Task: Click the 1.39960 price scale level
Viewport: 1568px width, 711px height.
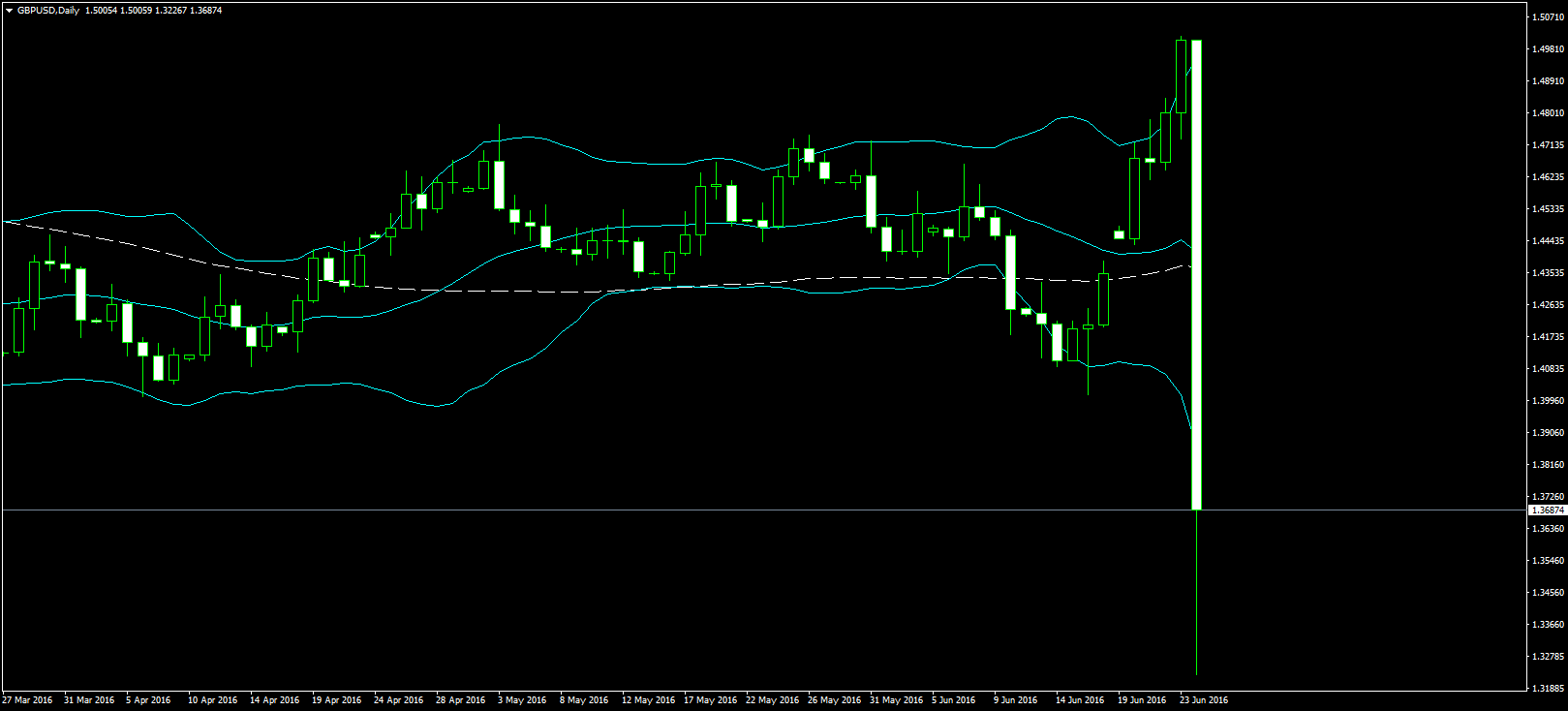Action: (x=1547, y=401)
